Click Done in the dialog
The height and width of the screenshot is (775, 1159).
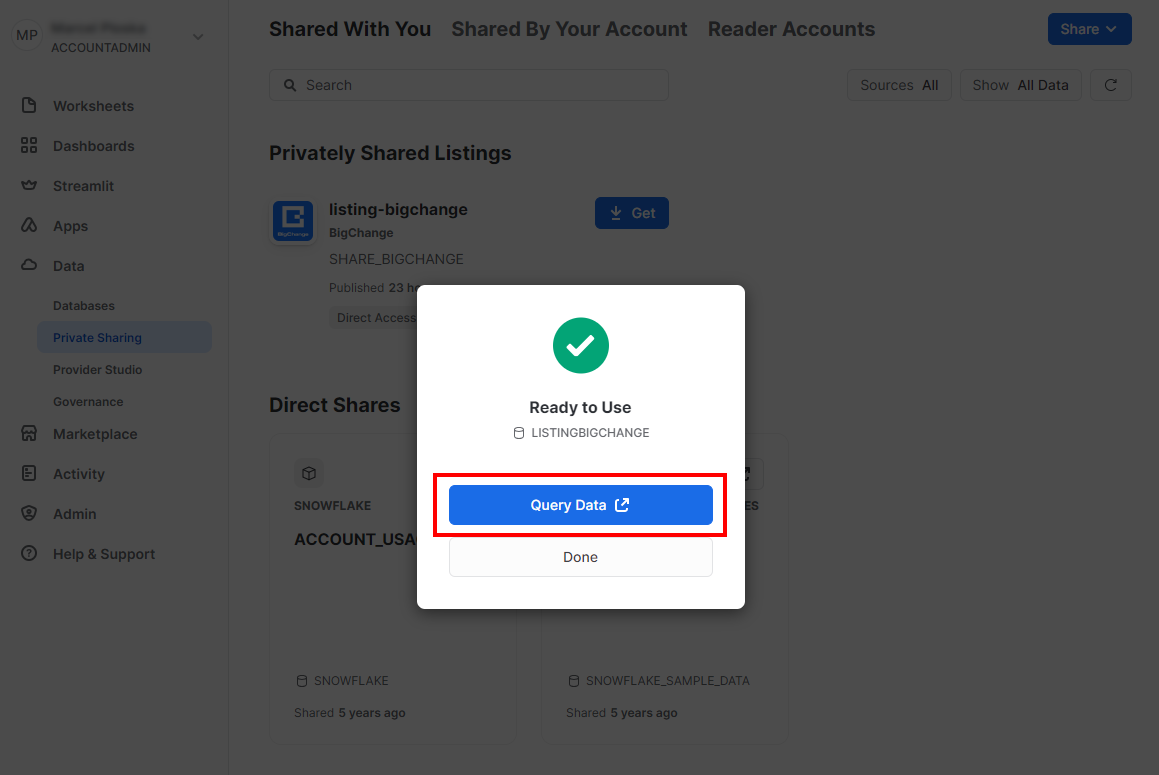[x=580, y=557]
